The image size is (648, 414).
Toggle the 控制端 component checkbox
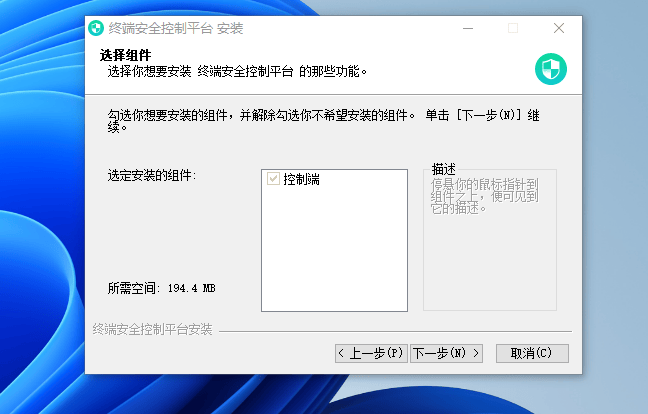coord(273,180)
